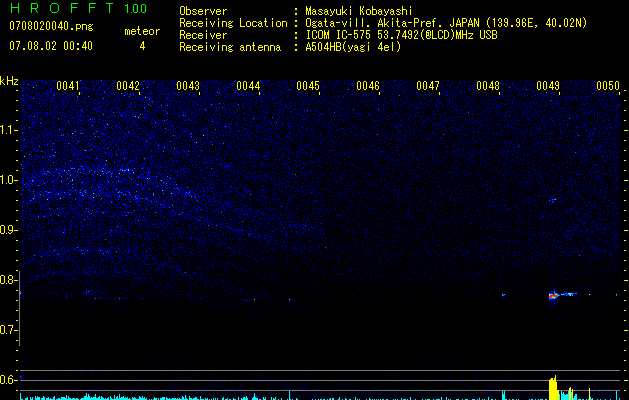
Task: Click time marker 0044
Action: point(248,86)
